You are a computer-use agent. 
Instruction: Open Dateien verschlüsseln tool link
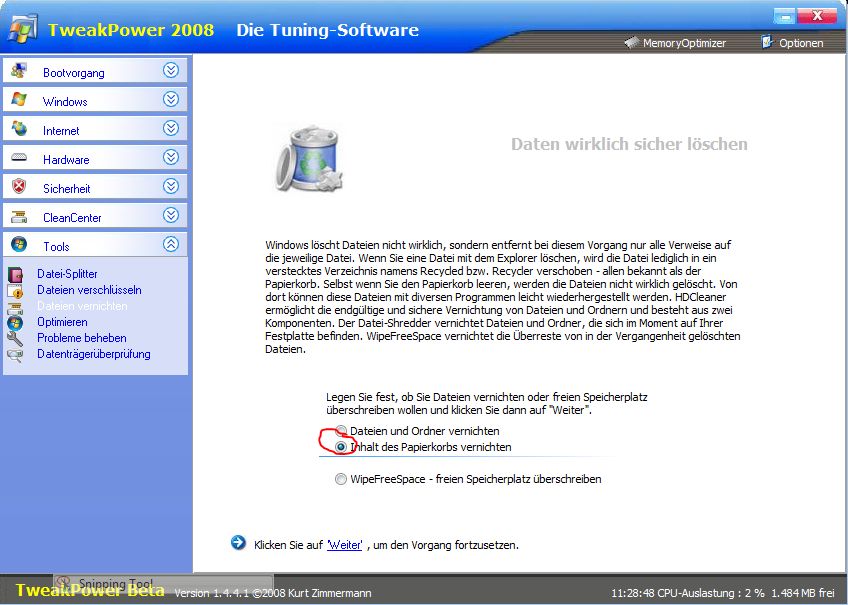click(89, 290)
